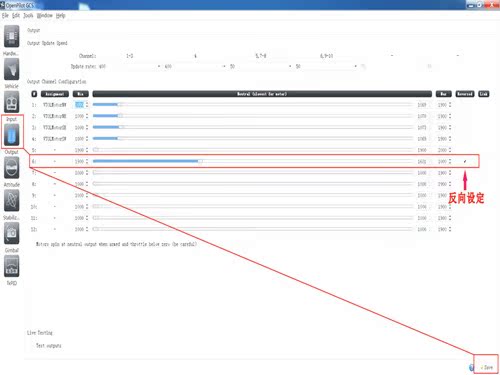Click channel 6 neutral slider handle

click(x=200, y=161)
